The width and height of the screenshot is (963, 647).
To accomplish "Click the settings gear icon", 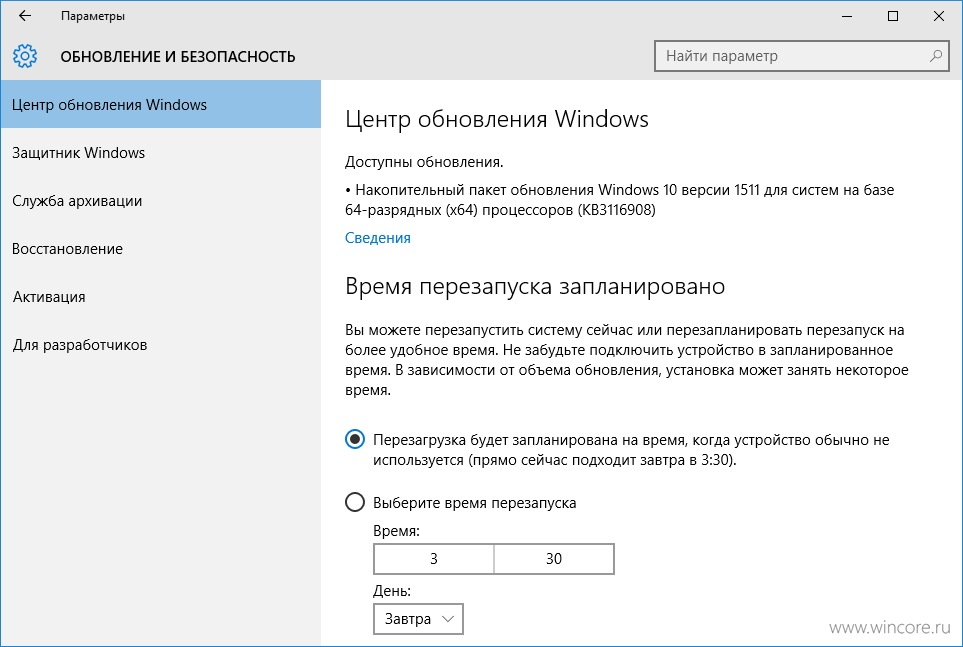I will pyautogui.click(x=25, y=56).
